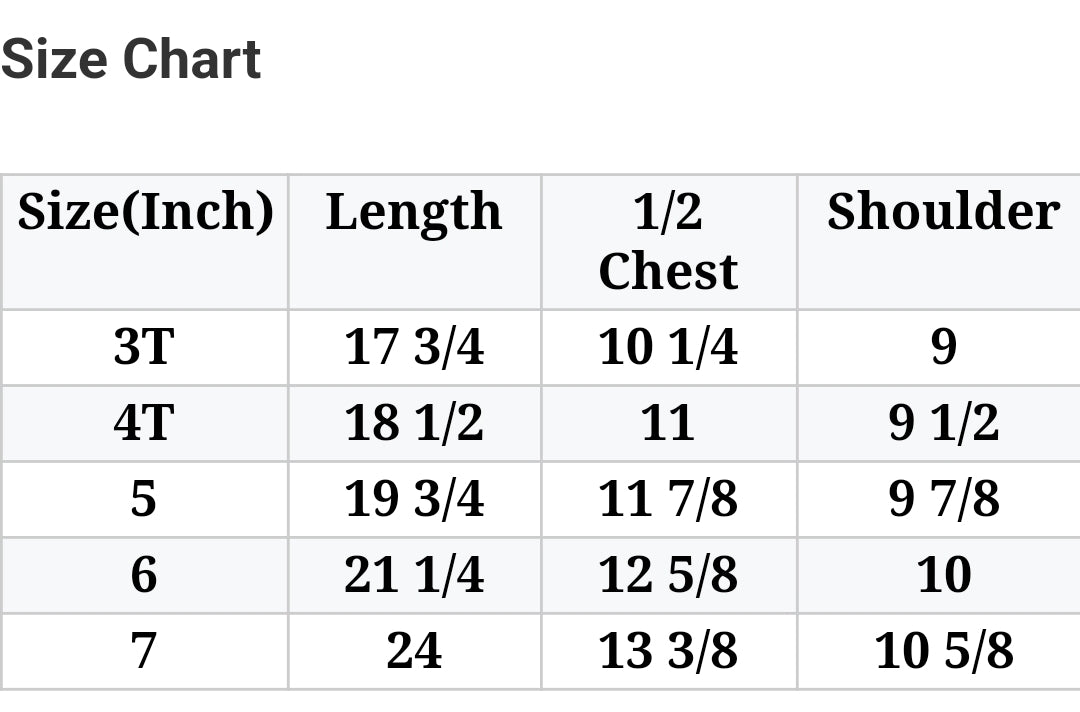Viewport: 1080px width, 712px height.
Task: Select the 10 5/8 shoulder cell
Action: [943, 651]
